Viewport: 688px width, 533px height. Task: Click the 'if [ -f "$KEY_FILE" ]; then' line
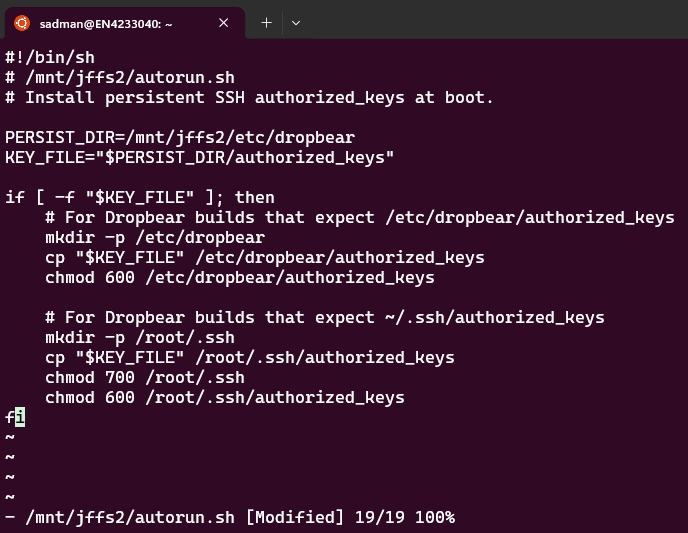pos(140,198)
